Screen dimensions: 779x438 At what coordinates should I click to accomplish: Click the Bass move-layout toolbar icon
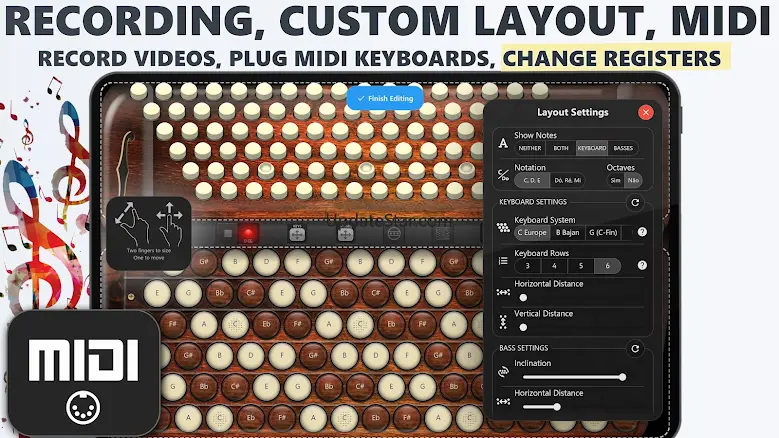click(345, 233)
